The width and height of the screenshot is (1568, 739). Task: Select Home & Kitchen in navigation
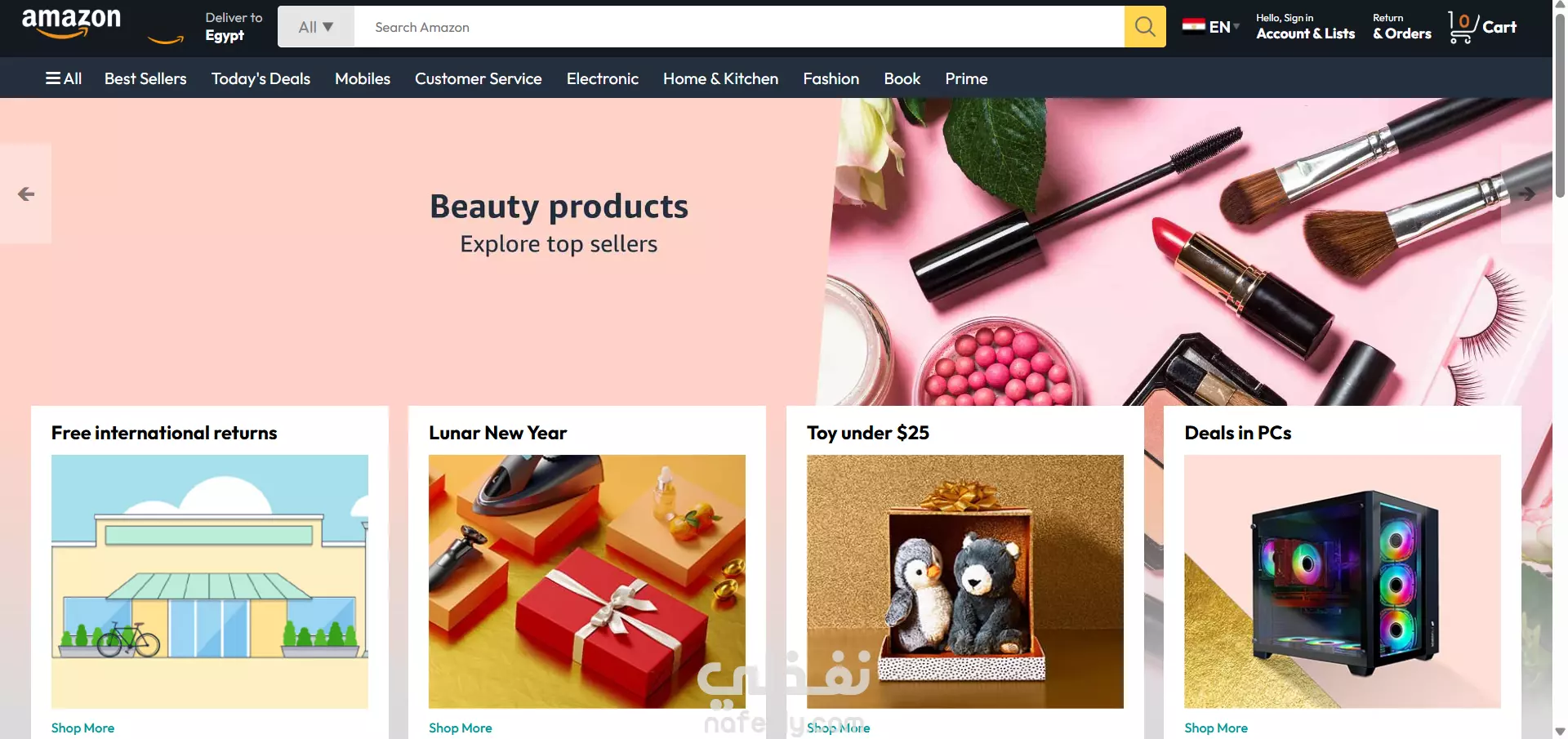[720, 78]
